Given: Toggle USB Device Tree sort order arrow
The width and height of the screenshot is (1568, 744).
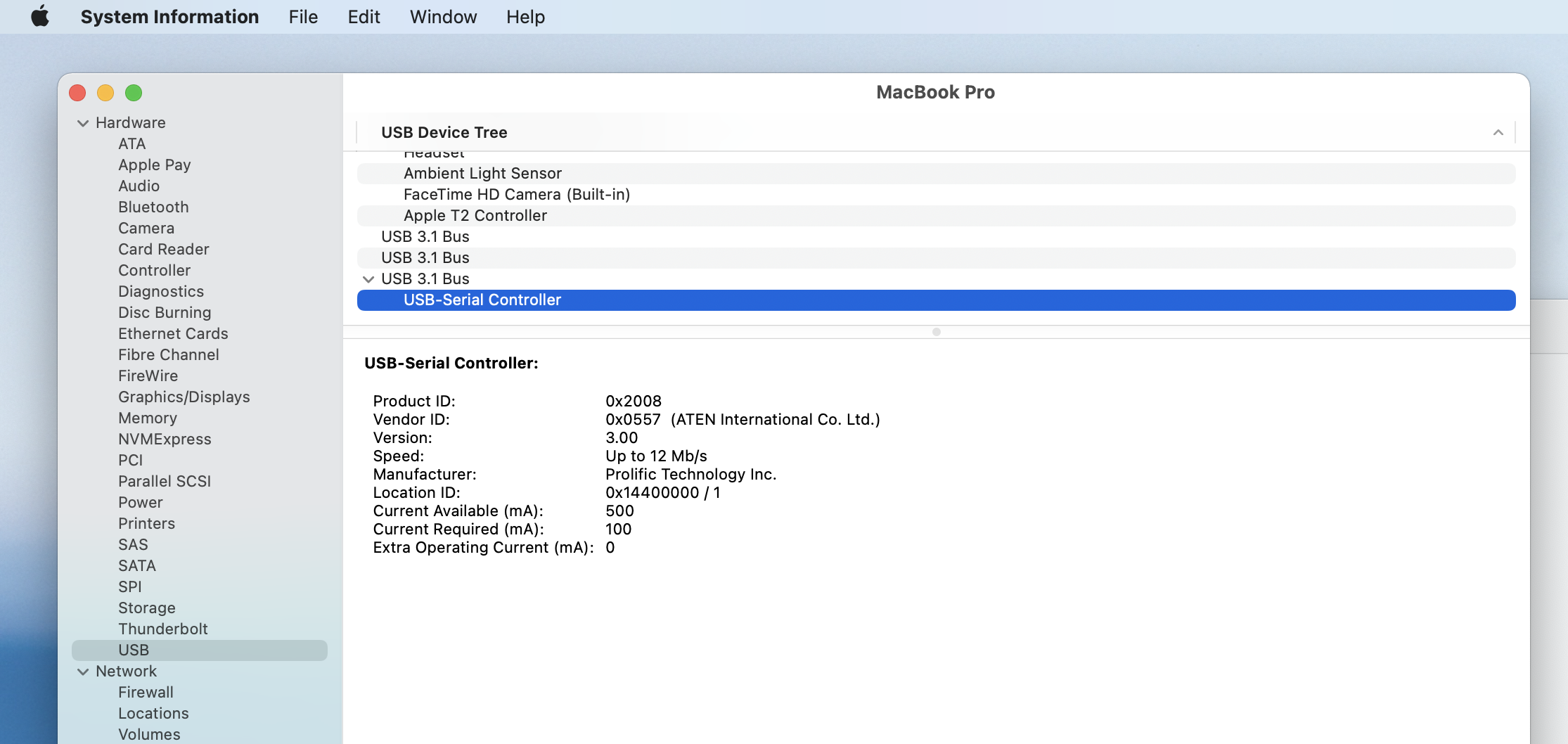Looking at the screenshot, I should coord(1498,132).
